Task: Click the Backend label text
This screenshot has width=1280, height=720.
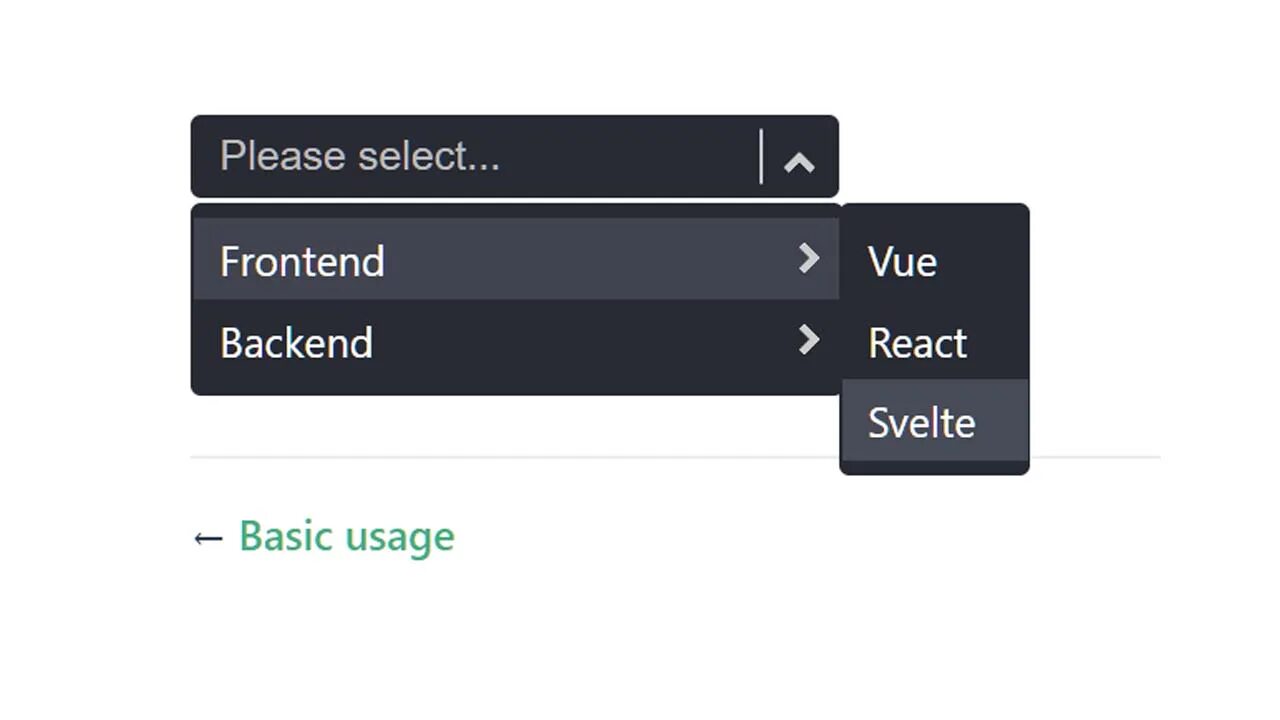Action: tap(296, 343)
